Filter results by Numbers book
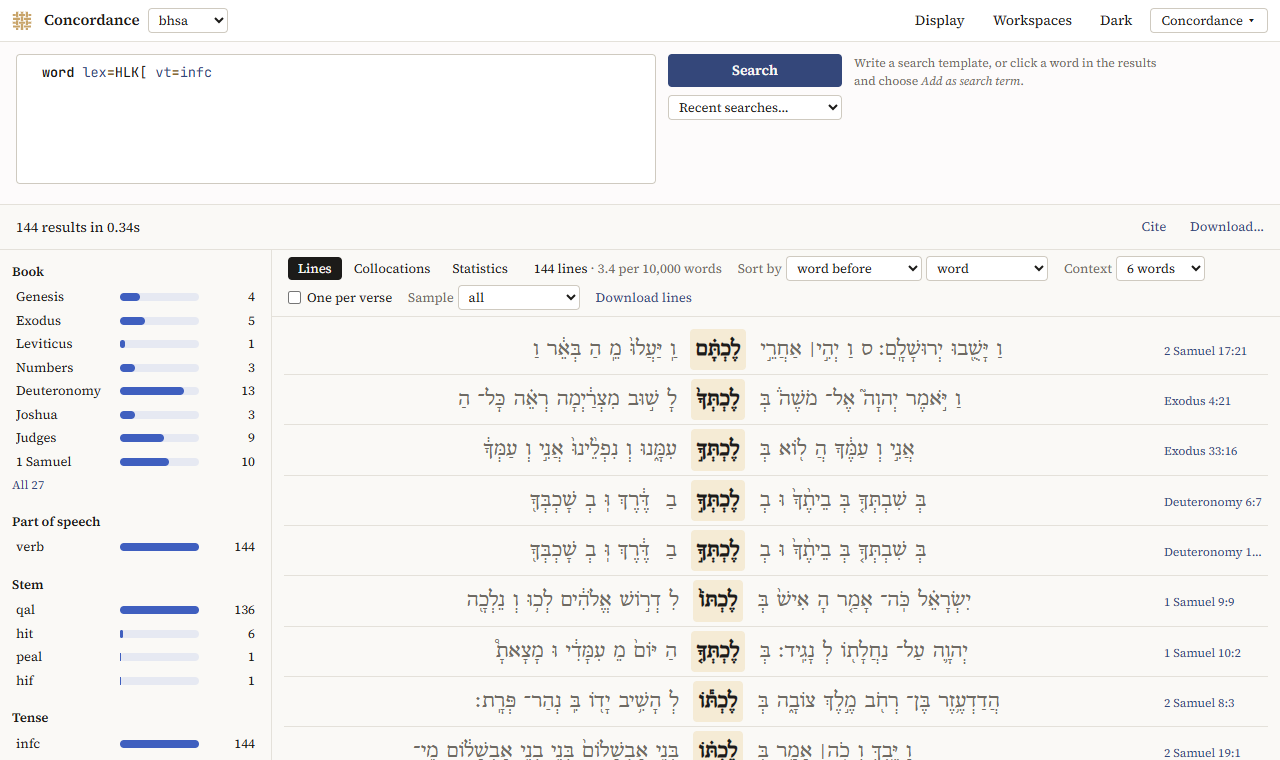The image size is (1280, 760). [135, 368]
